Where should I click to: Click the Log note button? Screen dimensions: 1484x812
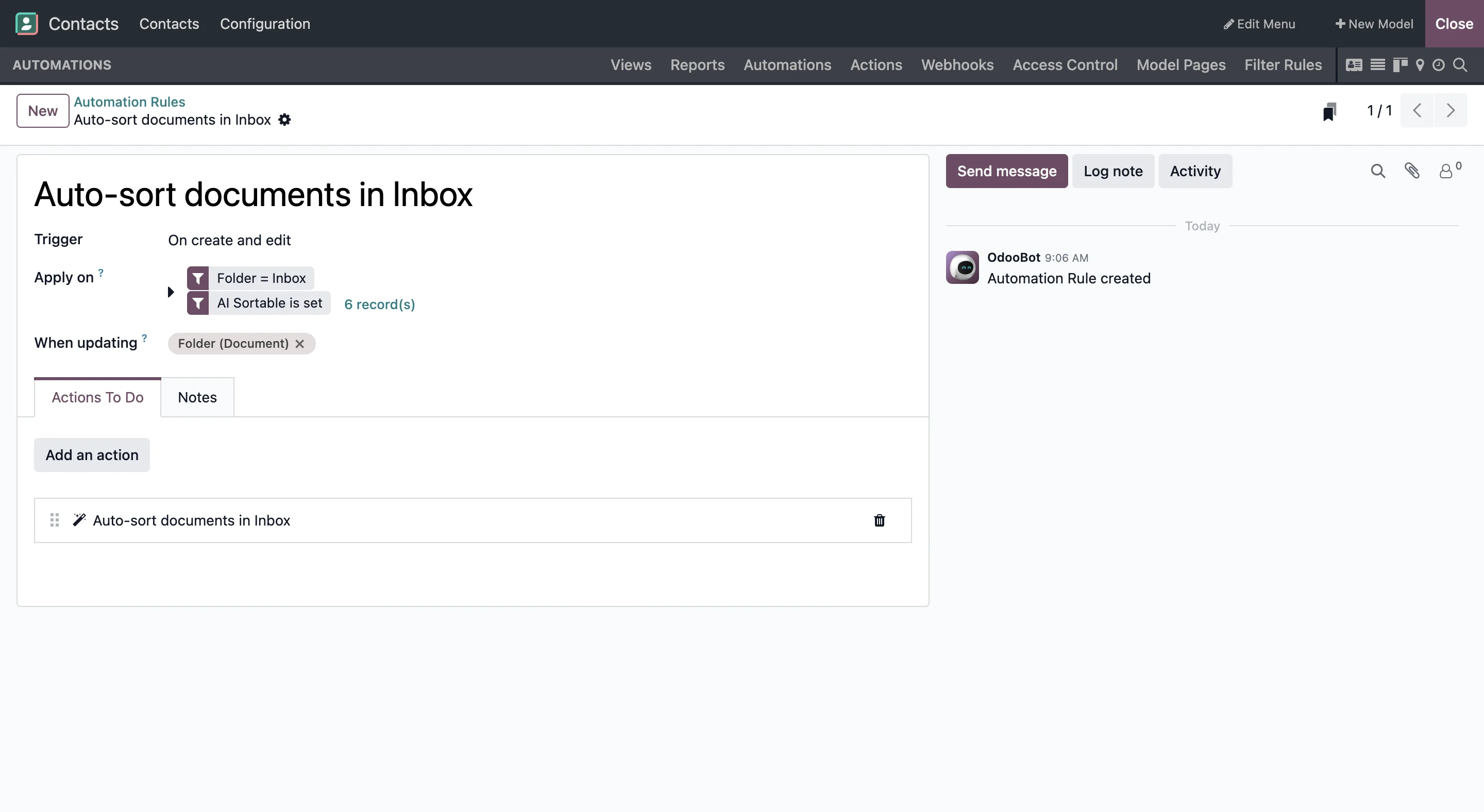1113,171
